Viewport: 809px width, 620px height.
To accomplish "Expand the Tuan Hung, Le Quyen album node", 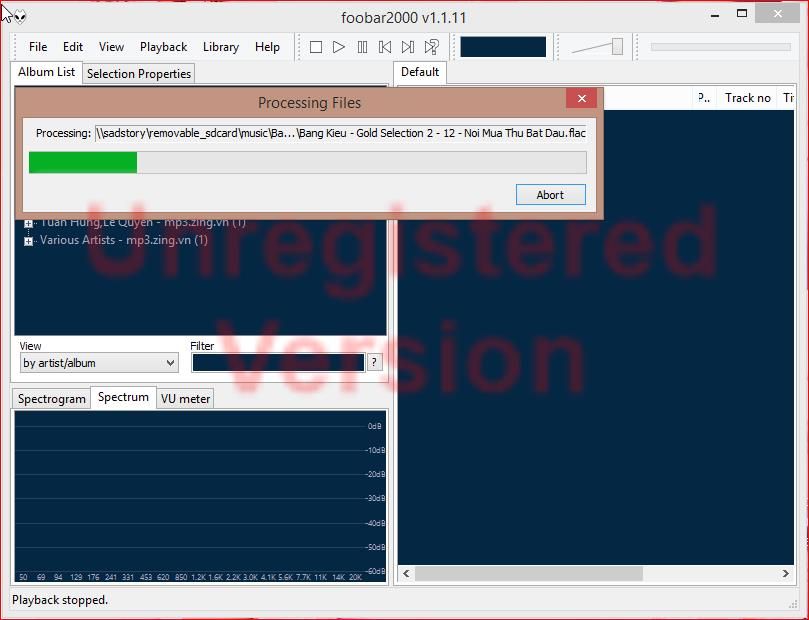I will [28, 223].
